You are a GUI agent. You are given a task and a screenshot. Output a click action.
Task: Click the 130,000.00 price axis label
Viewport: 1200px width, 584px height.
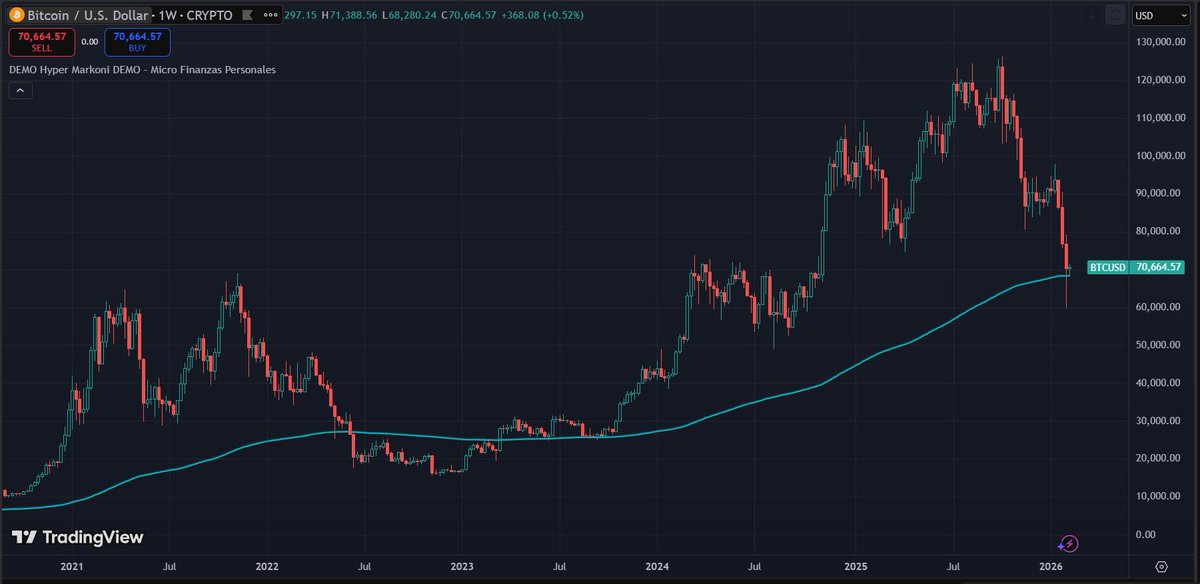[1160, 42]
